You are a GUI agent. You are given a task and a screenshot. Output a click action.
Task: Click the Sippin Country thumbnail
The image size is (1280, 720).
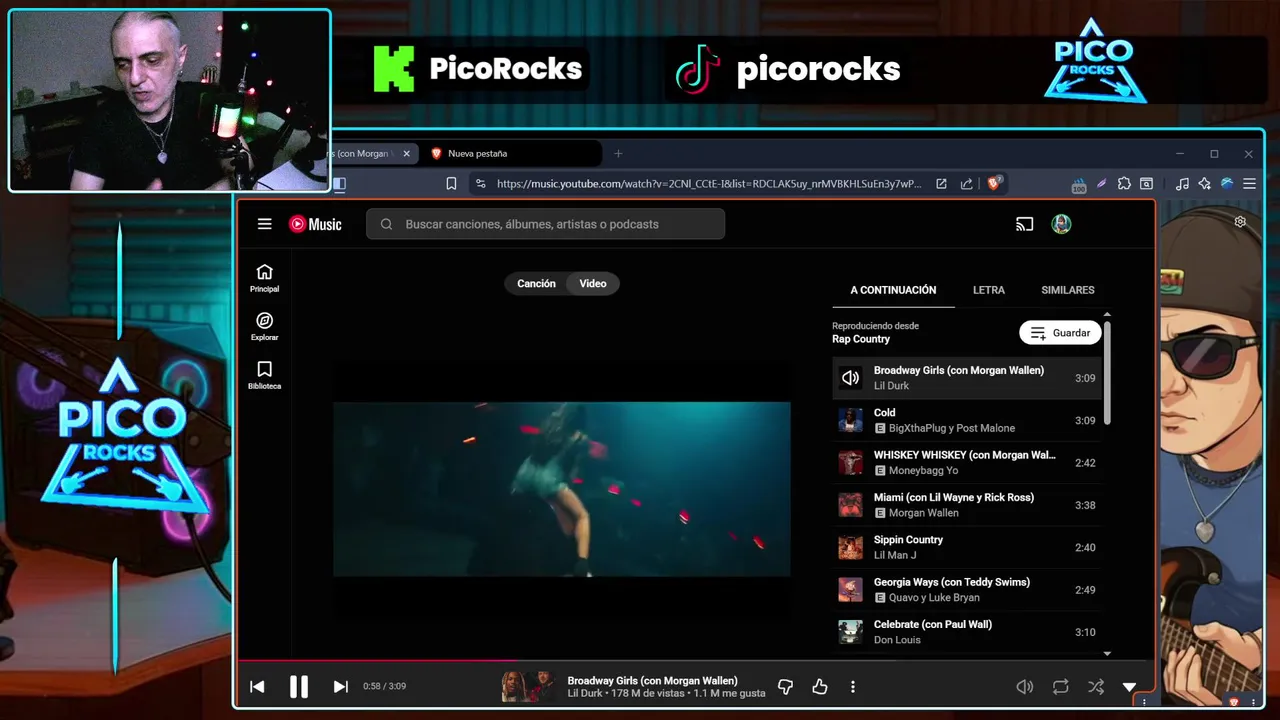point(850,547)
